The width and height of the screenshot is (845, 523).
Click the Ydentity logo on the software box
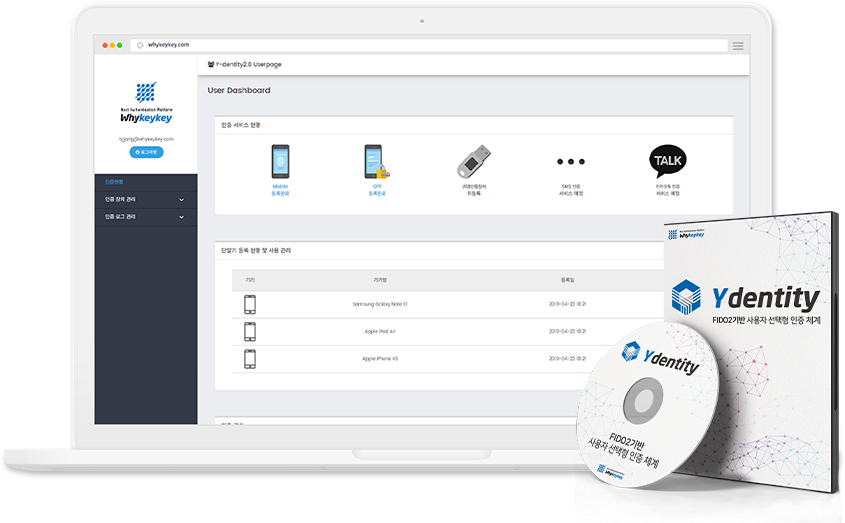click(745, 297)
